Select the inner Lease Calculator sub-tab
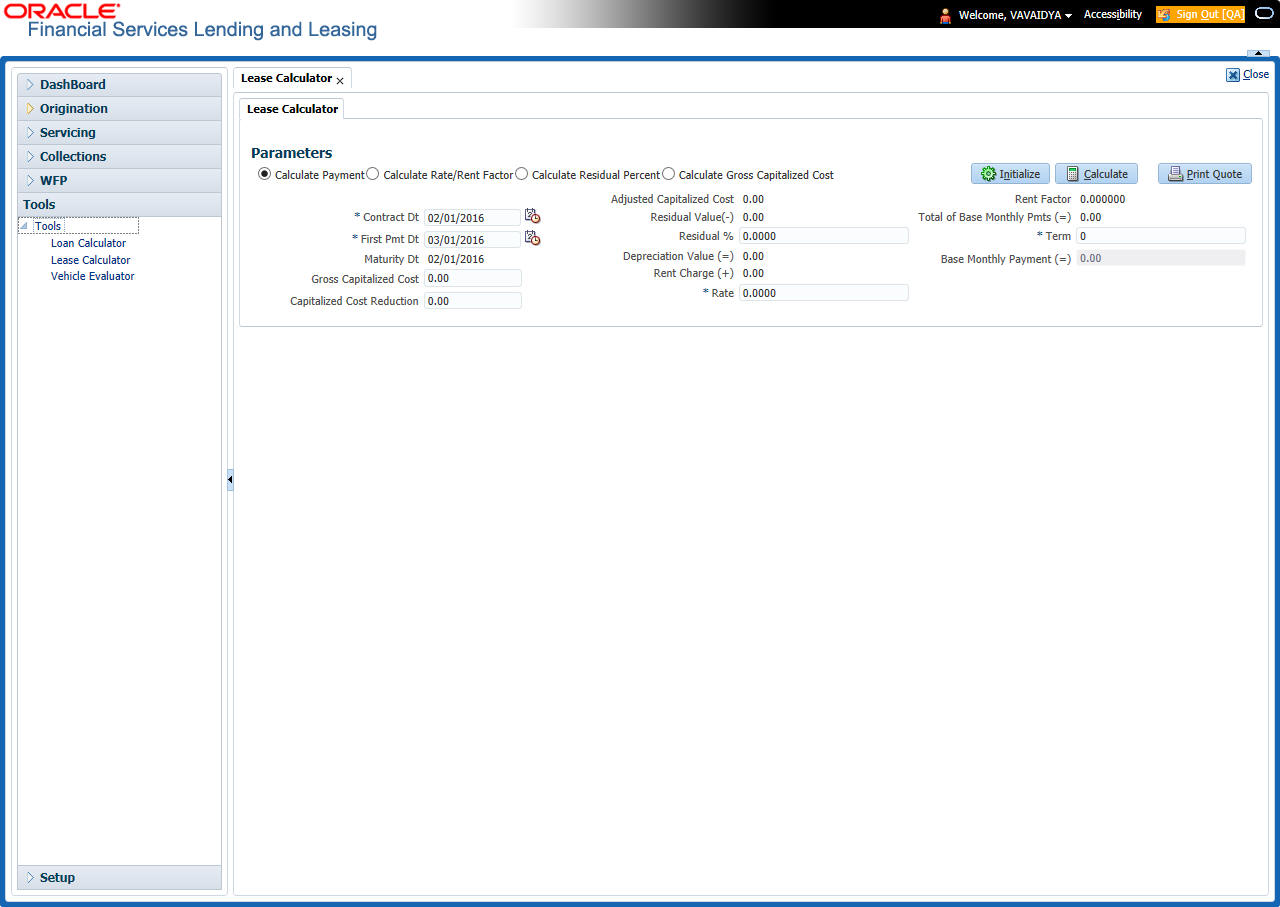This screenshot has height=907, width=1280. (292, 109)
